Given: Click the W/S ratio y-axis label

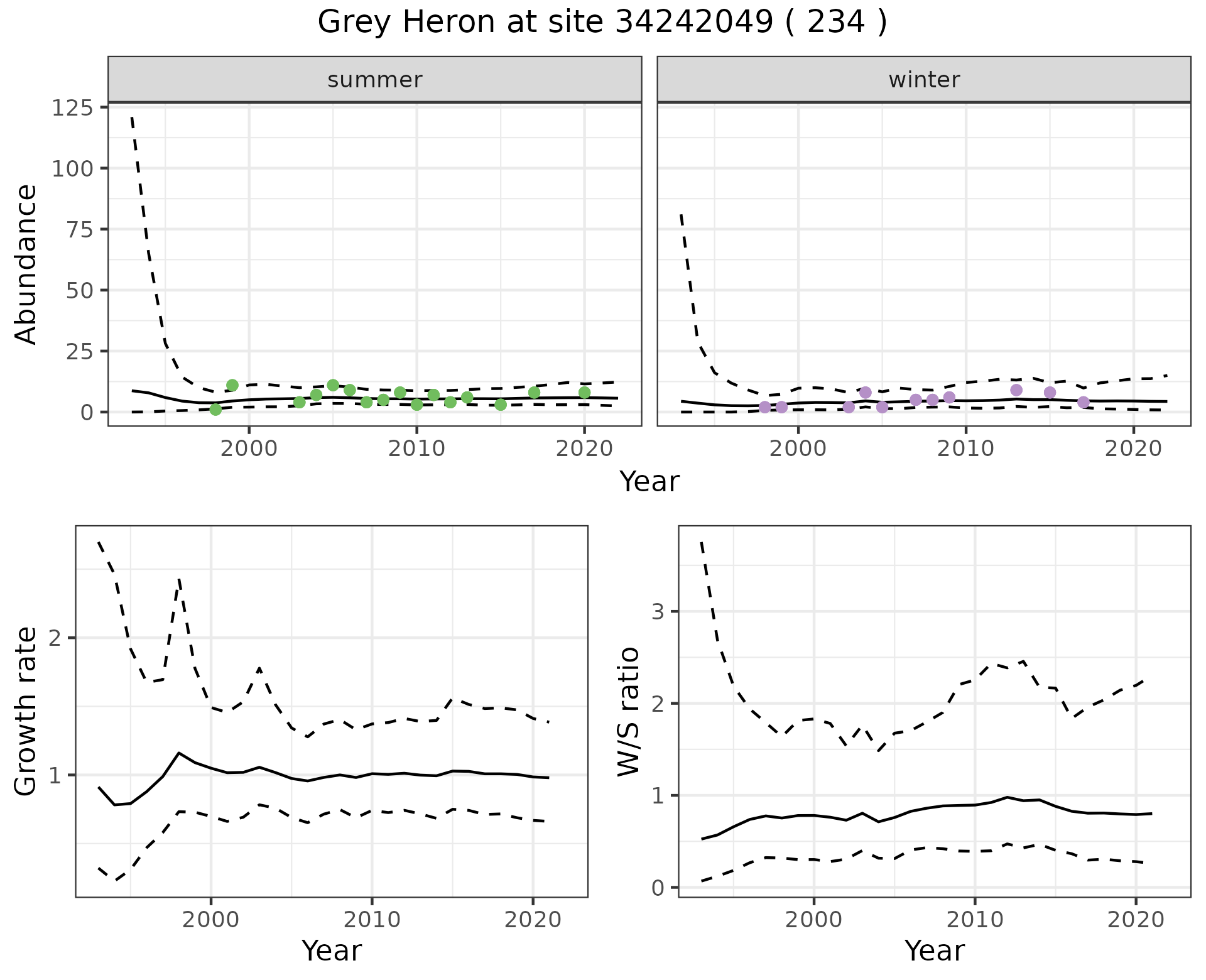Looking at the screenshot, I should (x=629, y=711).
